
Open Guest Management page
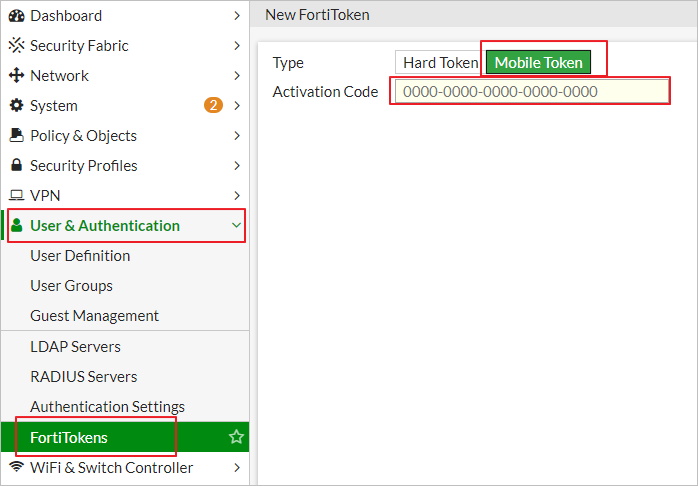click(94, 316)
